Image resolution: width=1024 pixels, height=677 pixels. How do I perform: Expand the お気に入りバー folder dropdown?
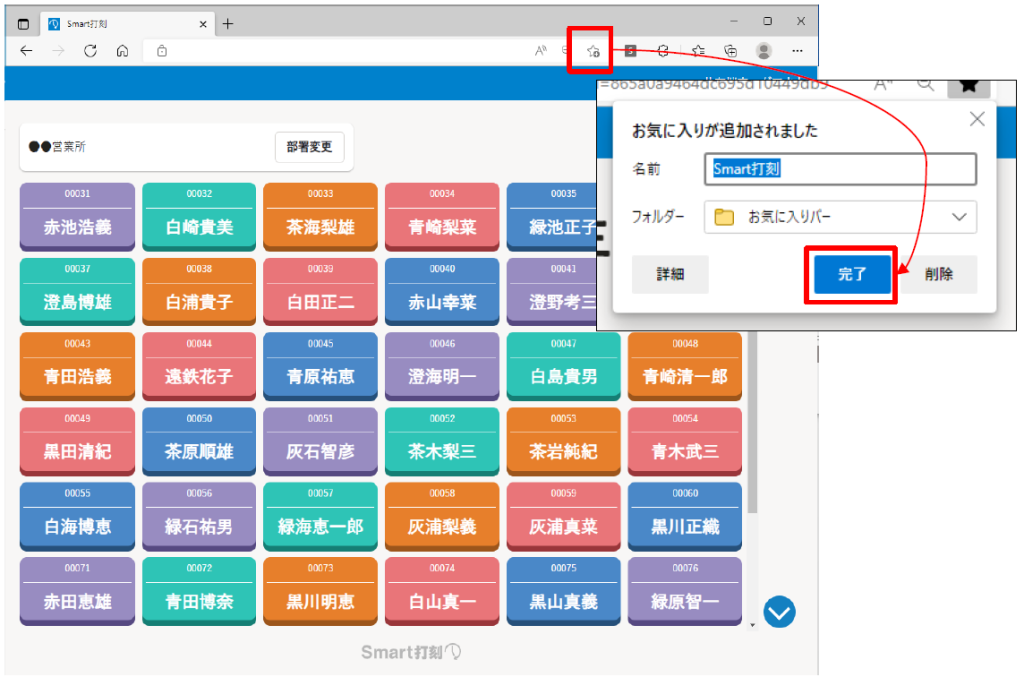click(959, 217)
